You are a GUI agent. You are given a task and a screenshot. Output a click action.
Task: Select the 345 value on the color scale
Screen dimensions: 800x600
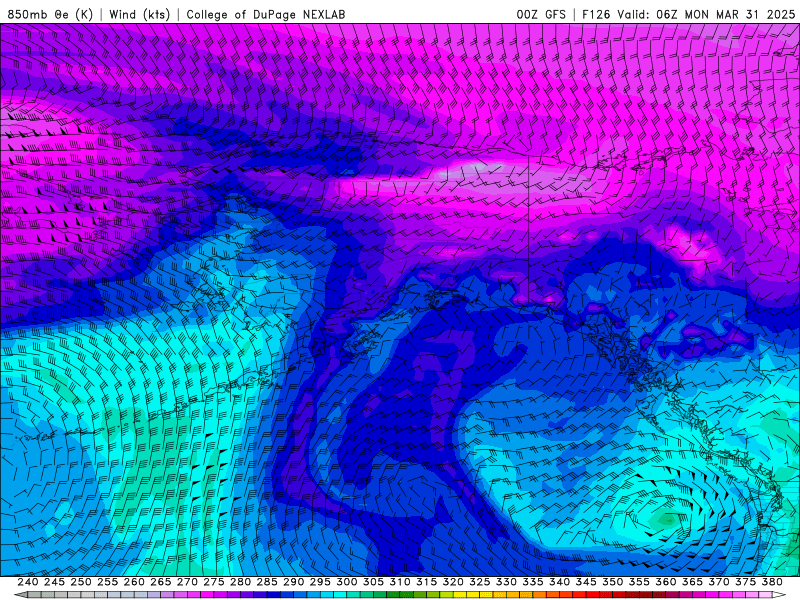[x=586, y=582]
